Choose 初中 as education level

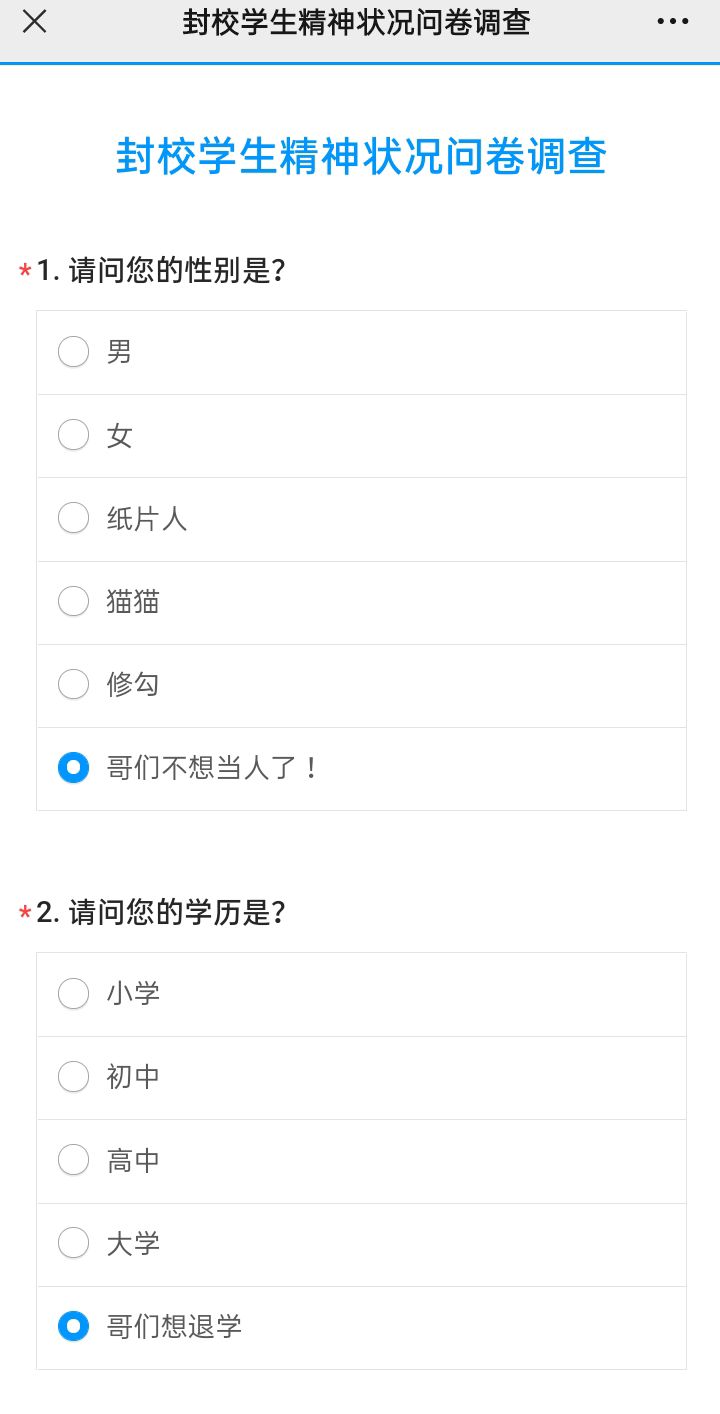[73, 1077]
